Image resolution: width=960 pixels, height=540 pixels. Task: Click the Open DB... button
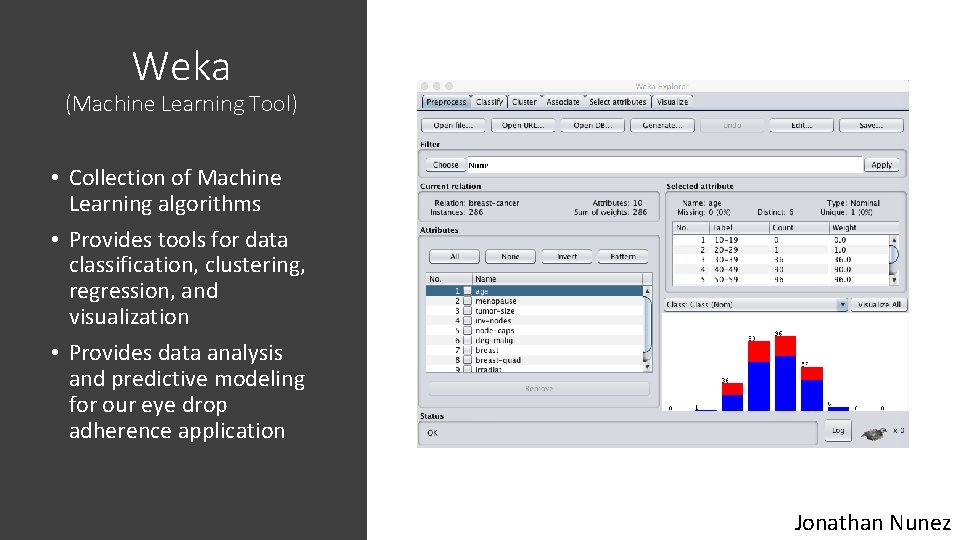pyautogui.click(x=593, y=126)
